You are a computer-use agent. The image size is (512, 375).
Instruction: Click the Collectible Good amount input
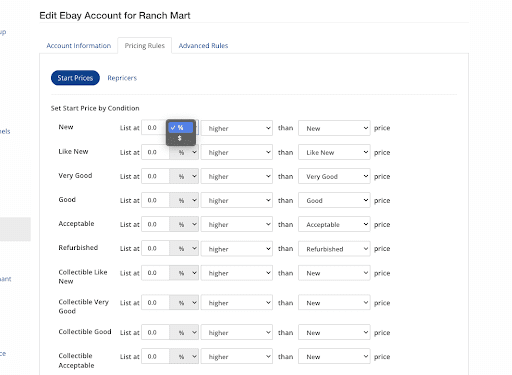155,332
